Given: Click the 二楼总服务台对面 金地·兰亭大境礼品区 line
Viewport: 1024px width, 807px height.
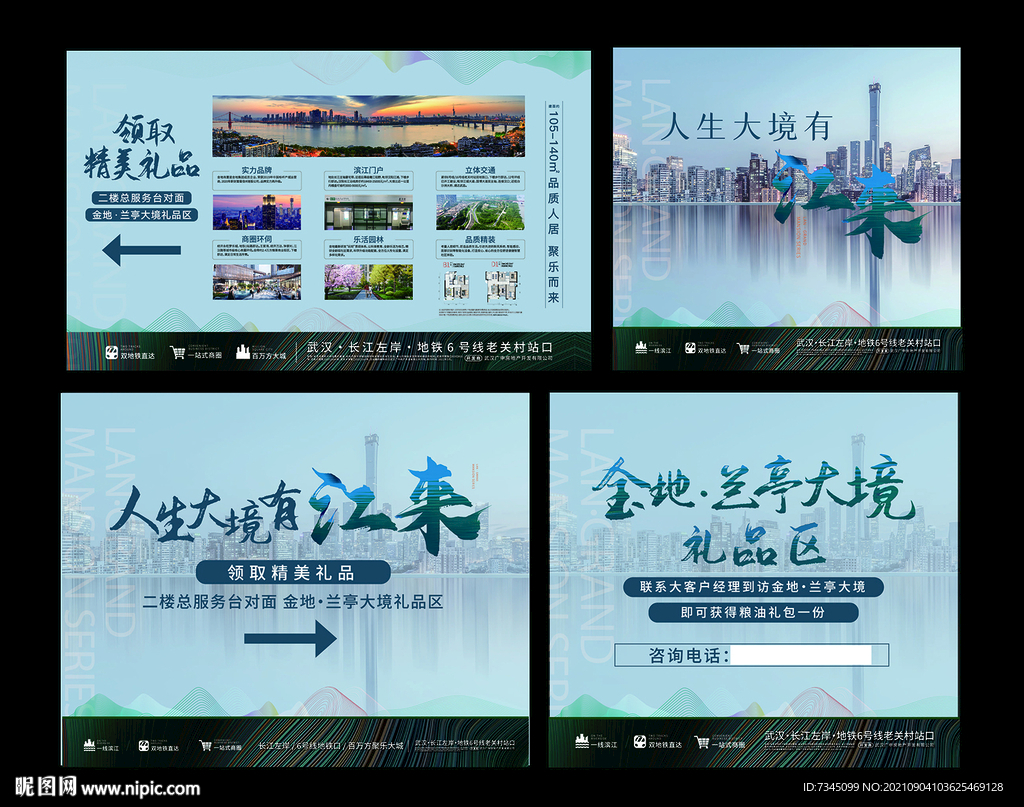Looking at the screenshot, I should (x=293, y=602).
